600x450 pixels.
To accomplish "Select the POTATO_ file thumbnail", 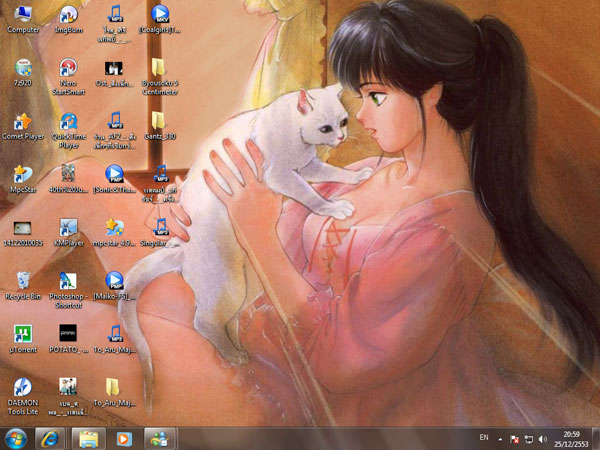I will pos(69,339).
